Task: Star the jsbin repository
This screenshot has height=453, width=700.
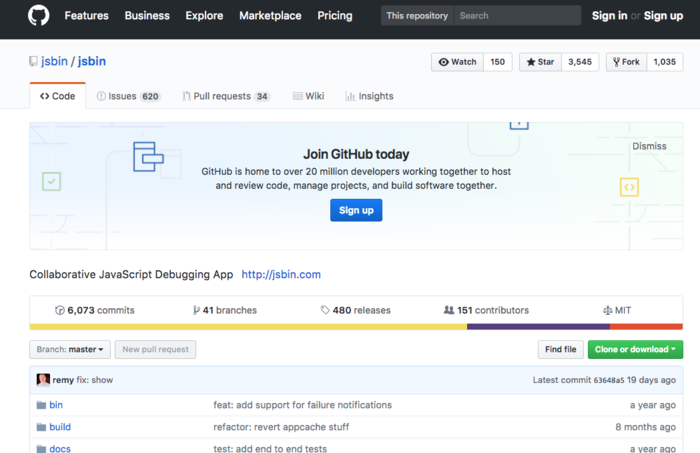Action: click(x=541, y=62)
